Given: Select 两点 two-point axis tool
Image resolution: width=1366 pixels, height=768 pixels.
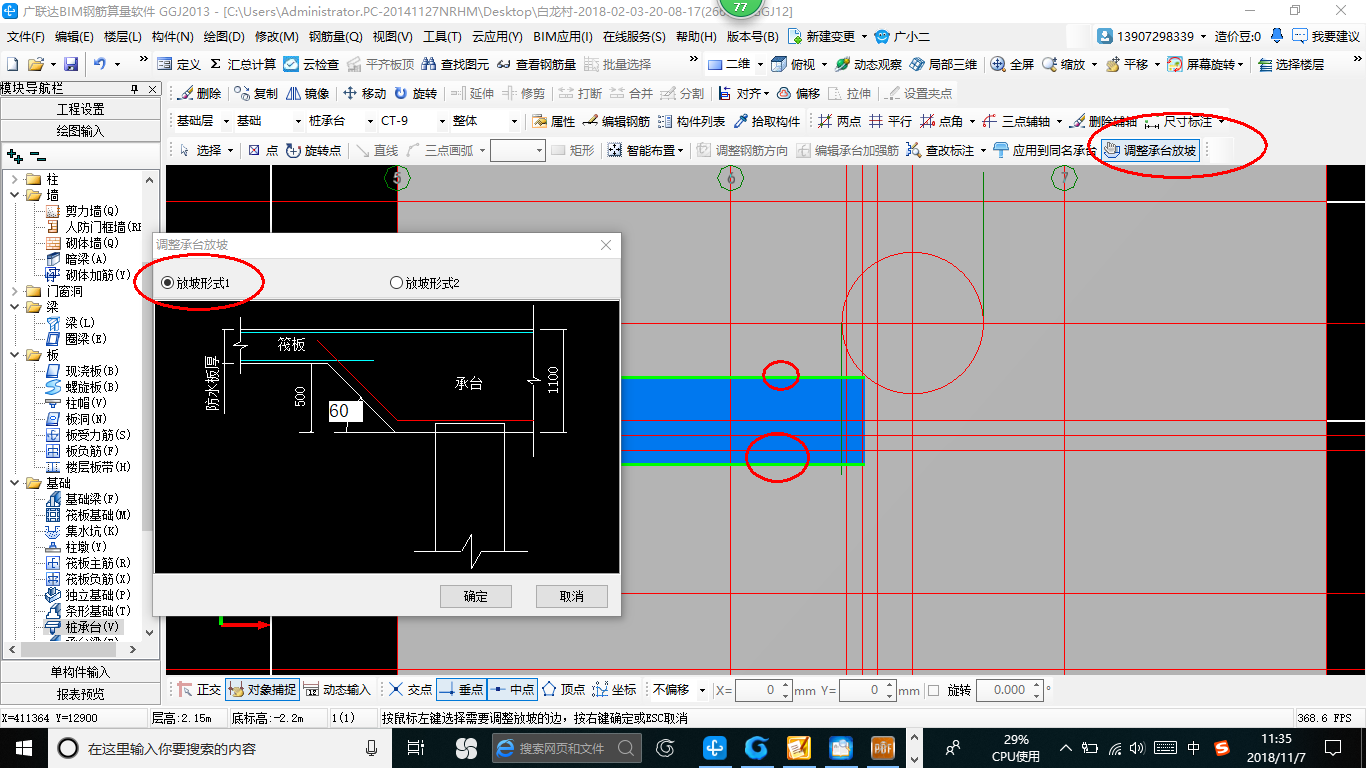Looking at the screenshot, I should pos(839,121).
